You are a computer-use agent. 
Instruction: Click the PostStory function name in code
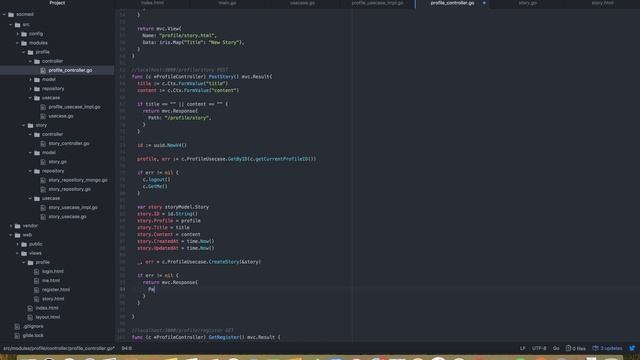(x=221, y=76)
